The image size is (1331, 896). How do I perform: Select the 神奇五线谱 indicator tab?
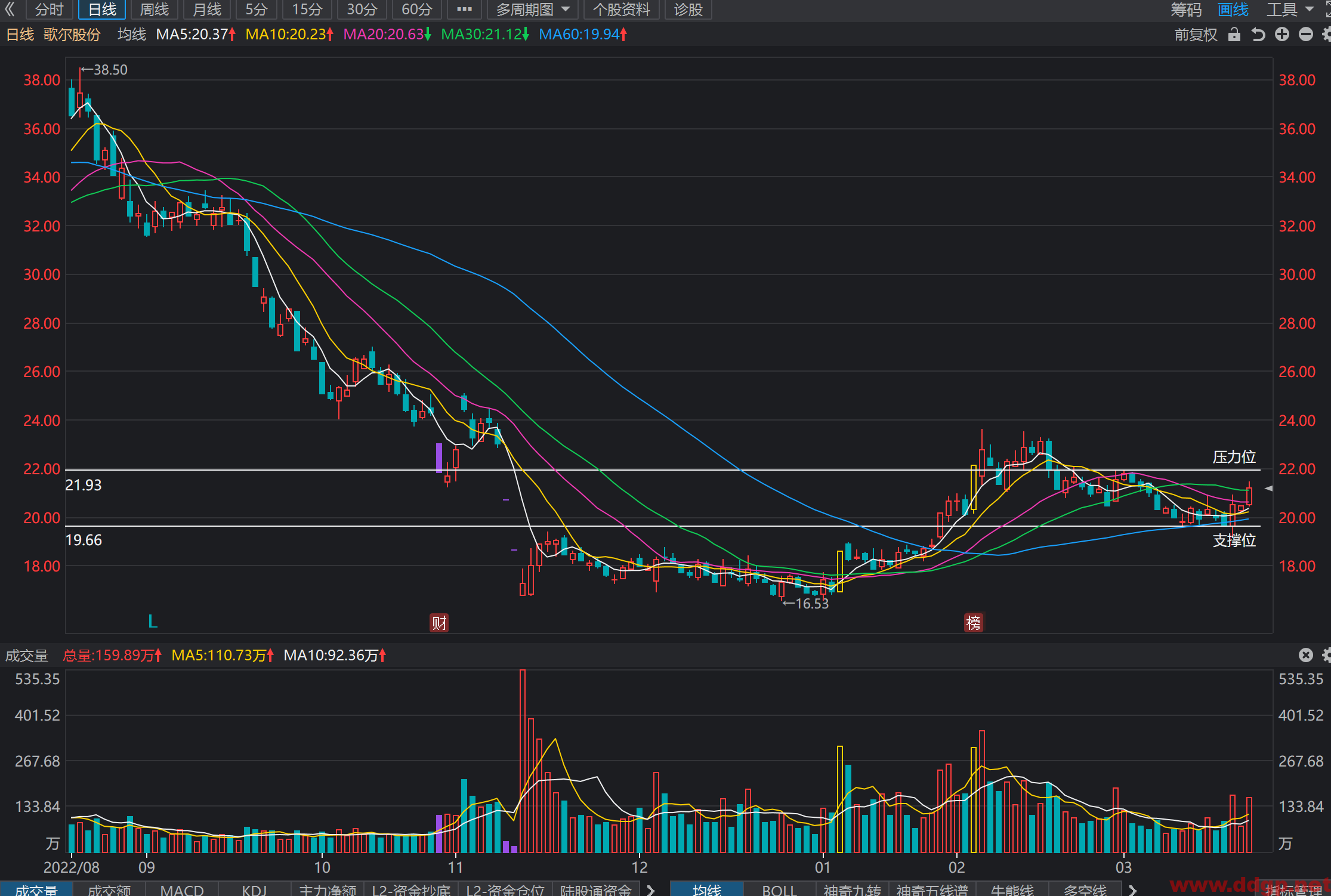pyautogui.click(x=932, y=889)
